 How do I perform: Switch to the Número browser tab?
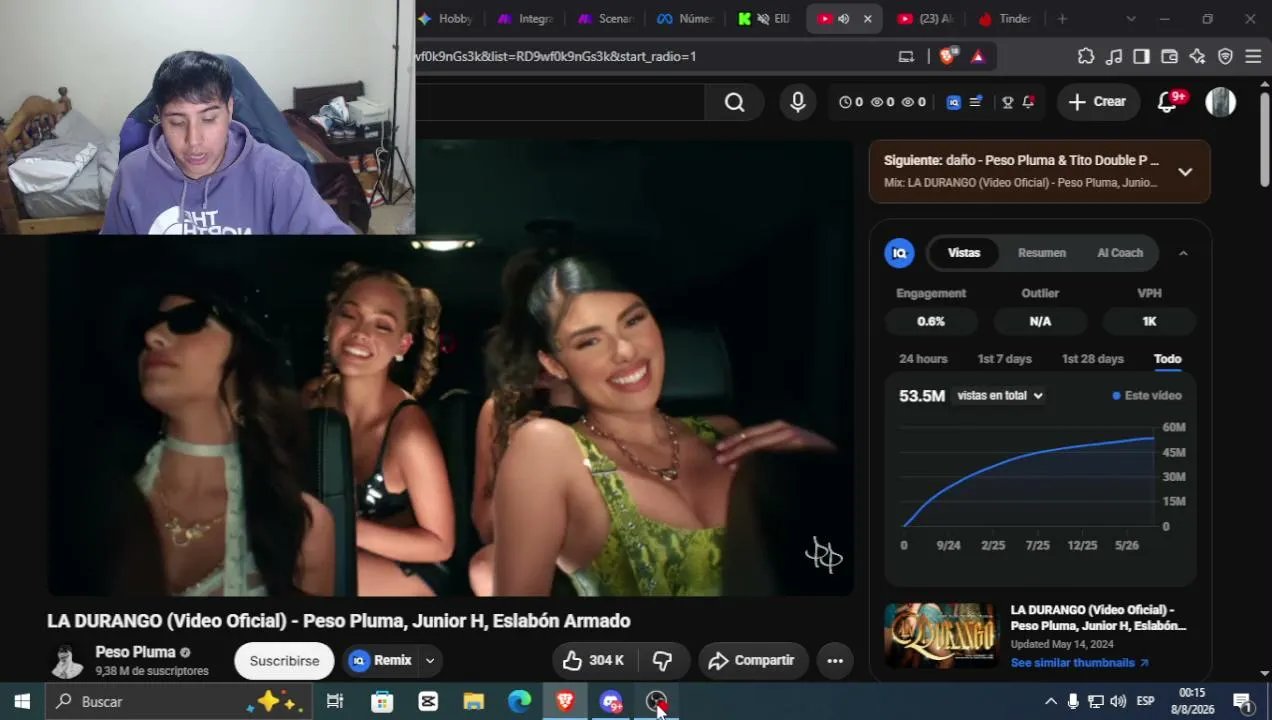pos(685,19)
